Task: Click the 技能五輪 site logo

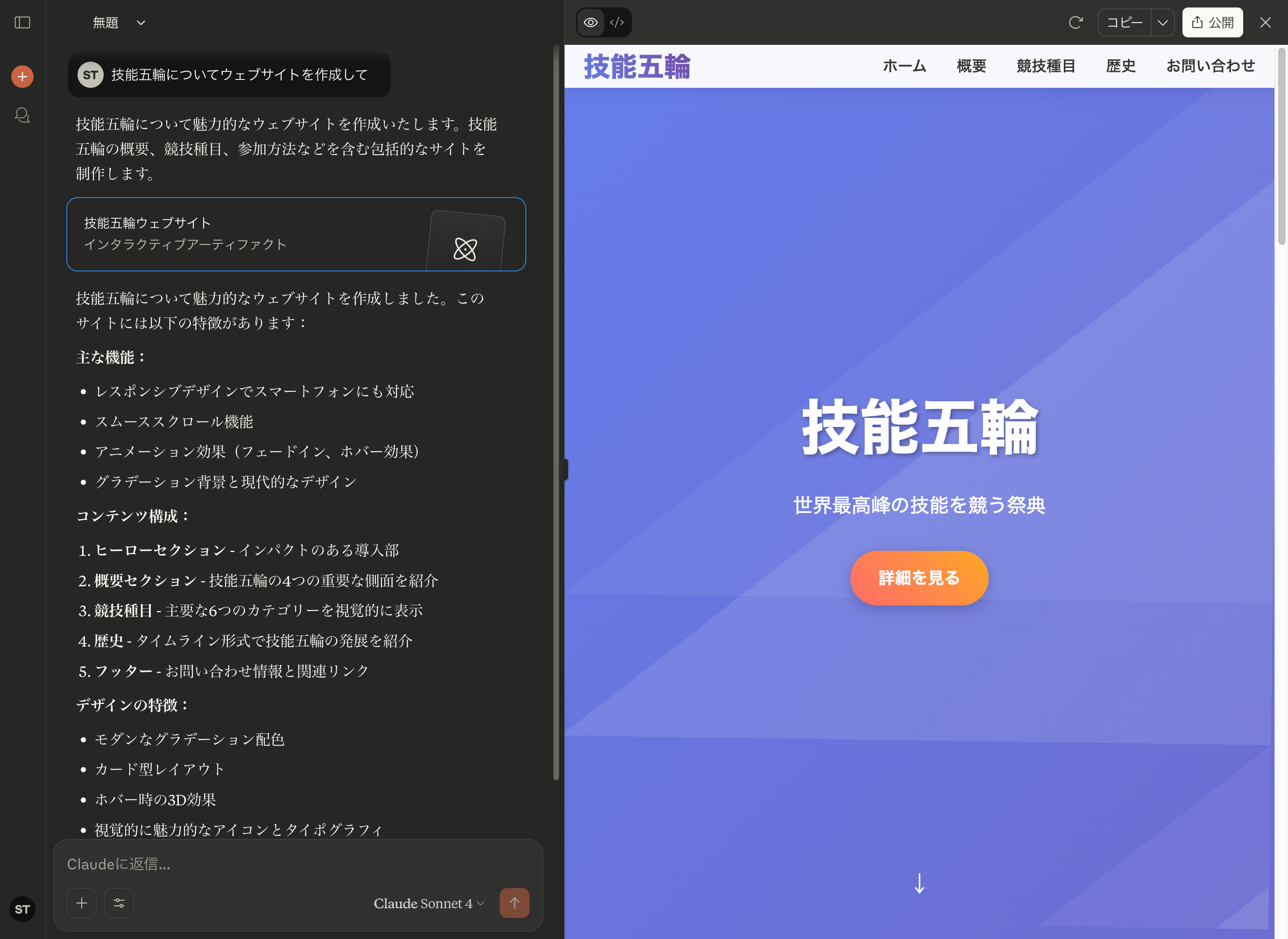Action: [x=637, y=66]
